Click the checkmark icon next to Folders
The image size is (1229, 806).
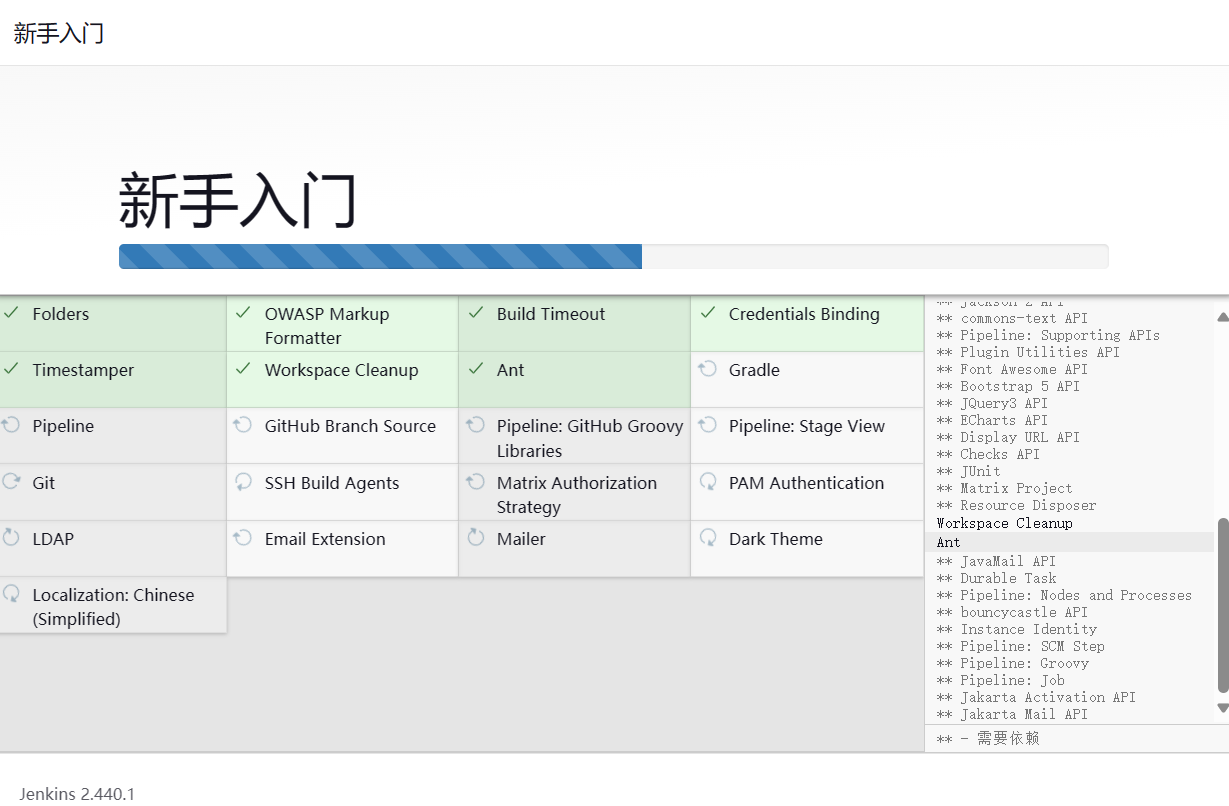11,313
